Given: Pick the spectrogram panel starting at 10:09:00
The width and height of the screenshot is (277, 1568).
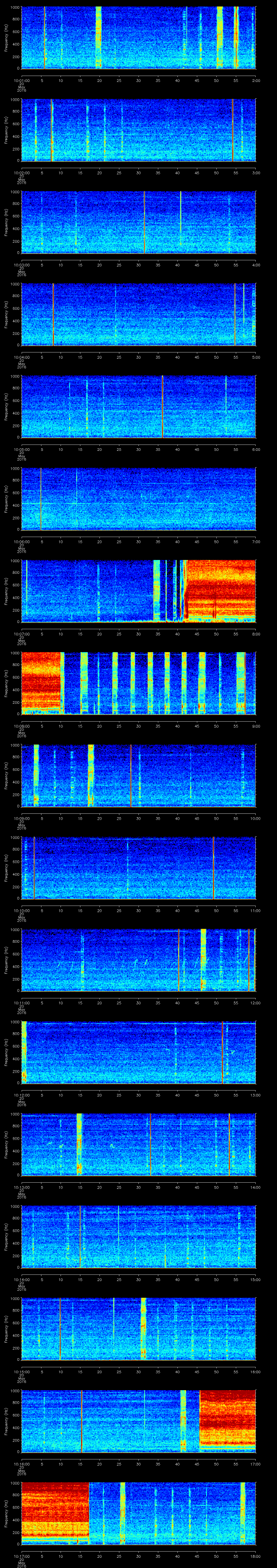Looking at the screenshot, I should [138, 776].
